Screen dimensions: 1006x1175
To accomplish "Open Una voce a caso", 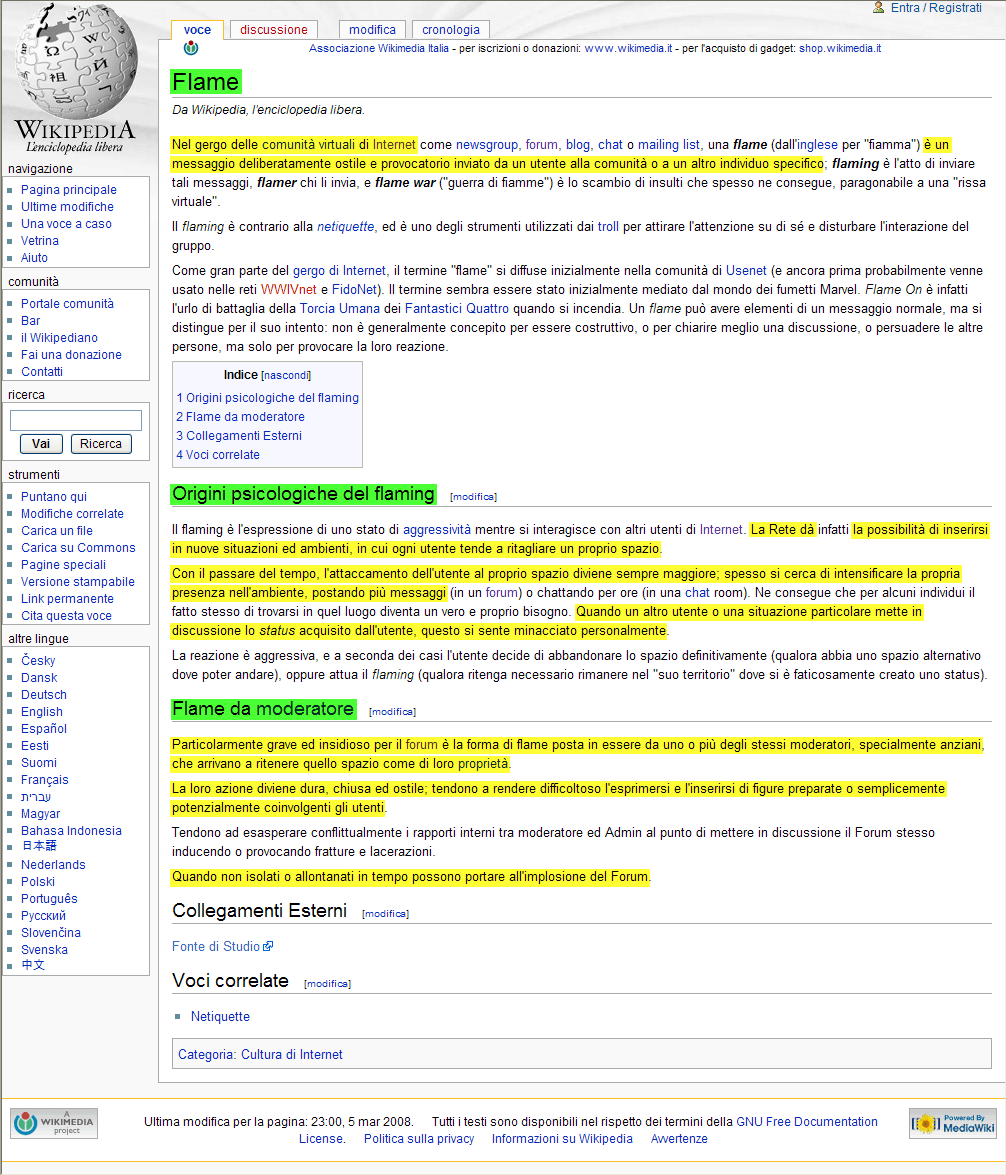I will tap(66, 224).
